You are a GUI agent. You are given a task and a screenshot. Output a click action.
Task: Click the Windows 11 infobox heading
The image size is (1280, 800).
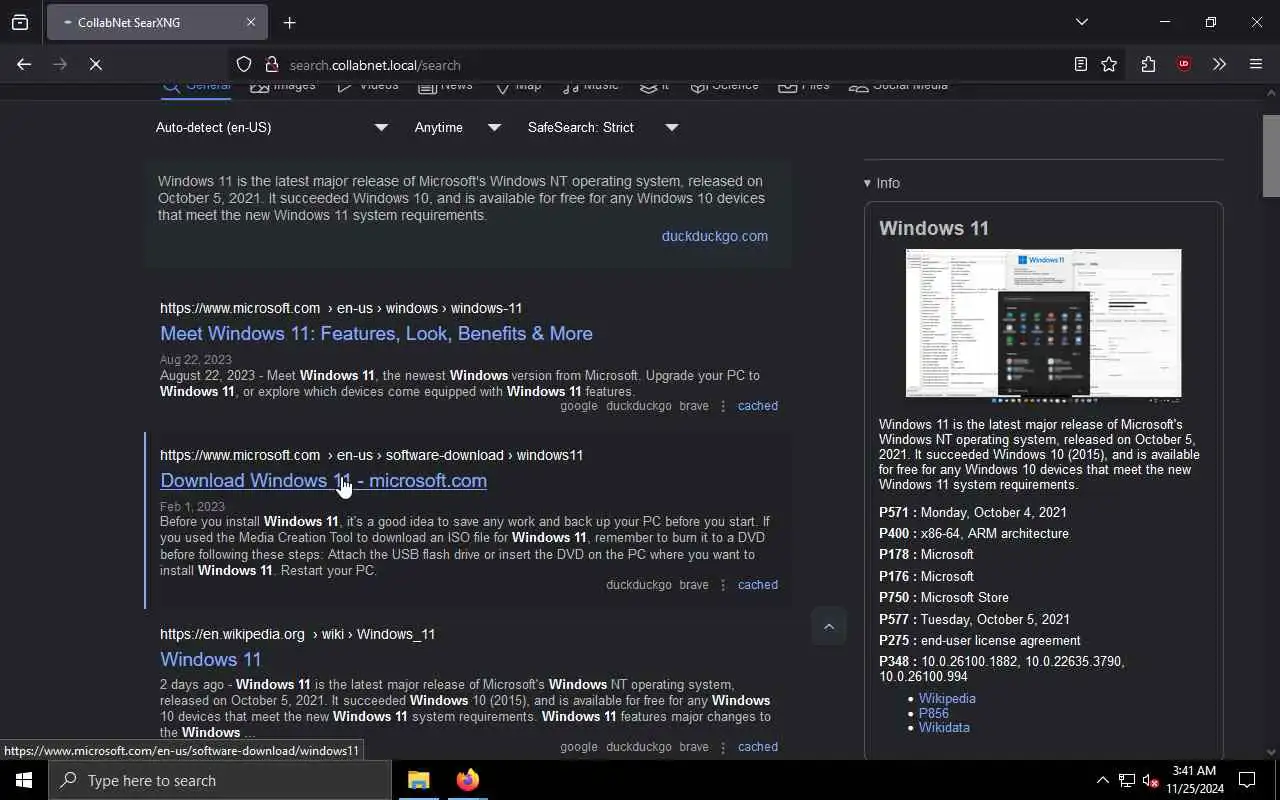(934, 228)
